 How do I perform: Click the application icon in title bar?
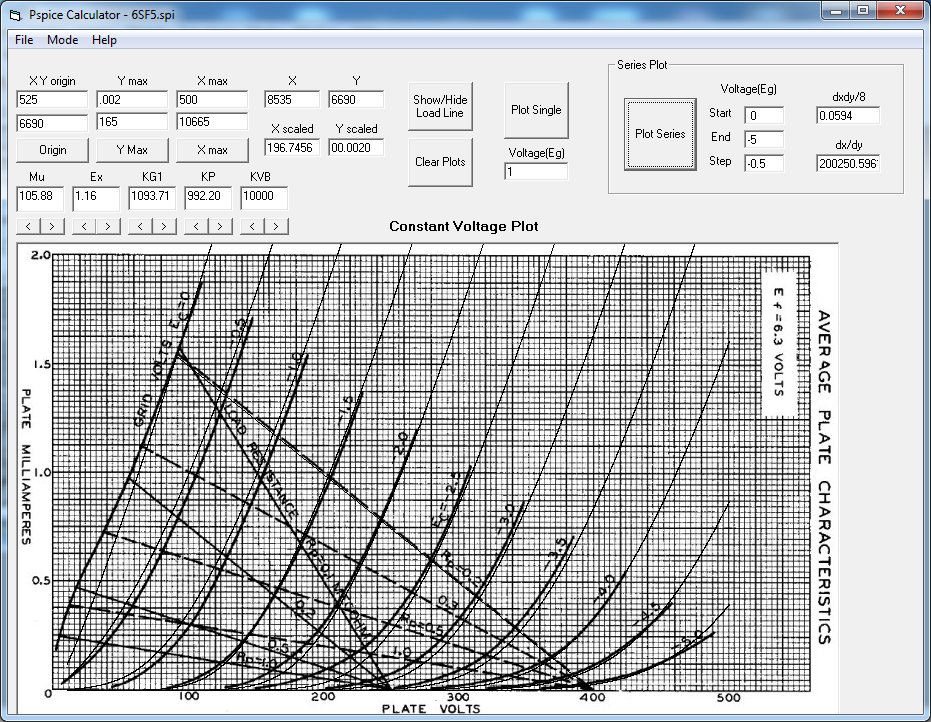pyautogui.click(x=16, y=15)
